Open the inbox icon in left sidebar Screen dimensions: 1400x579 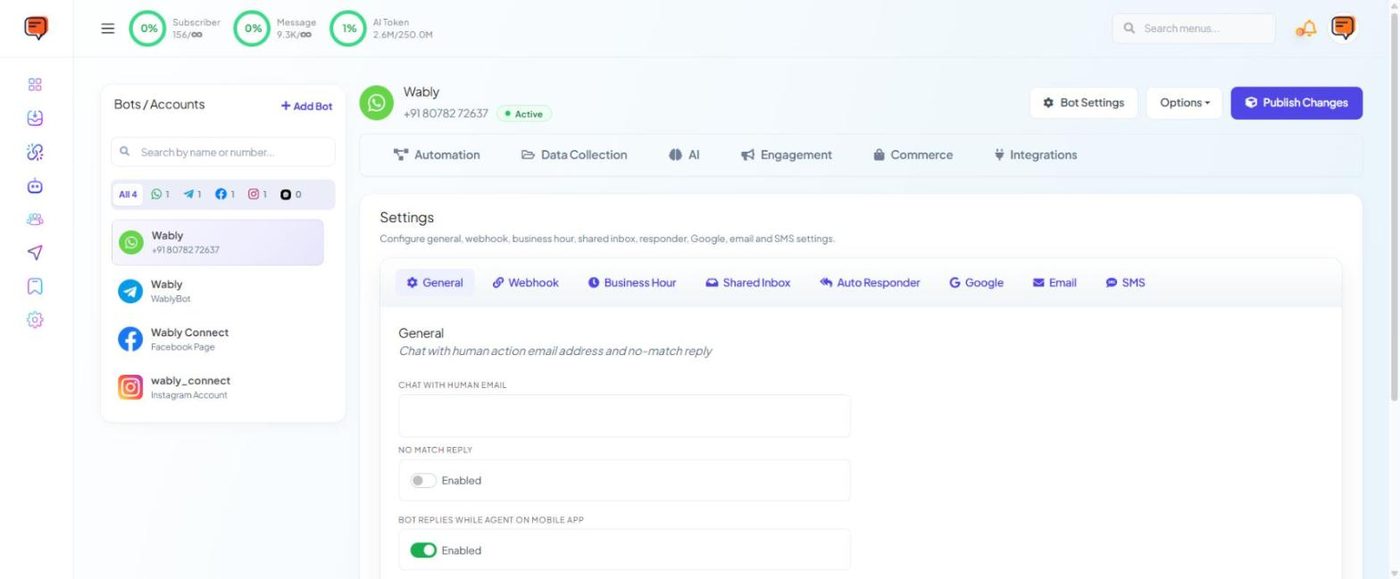click(x=35, y=118)
